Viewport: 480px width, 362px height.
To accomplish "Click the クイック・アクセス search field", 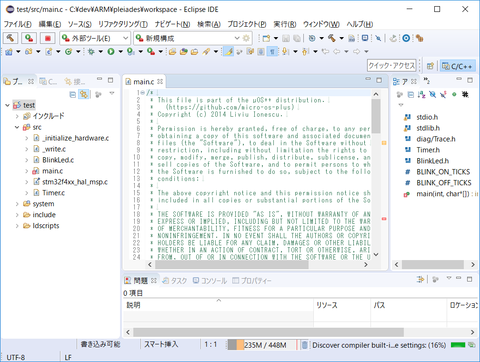I will point(392,66).
